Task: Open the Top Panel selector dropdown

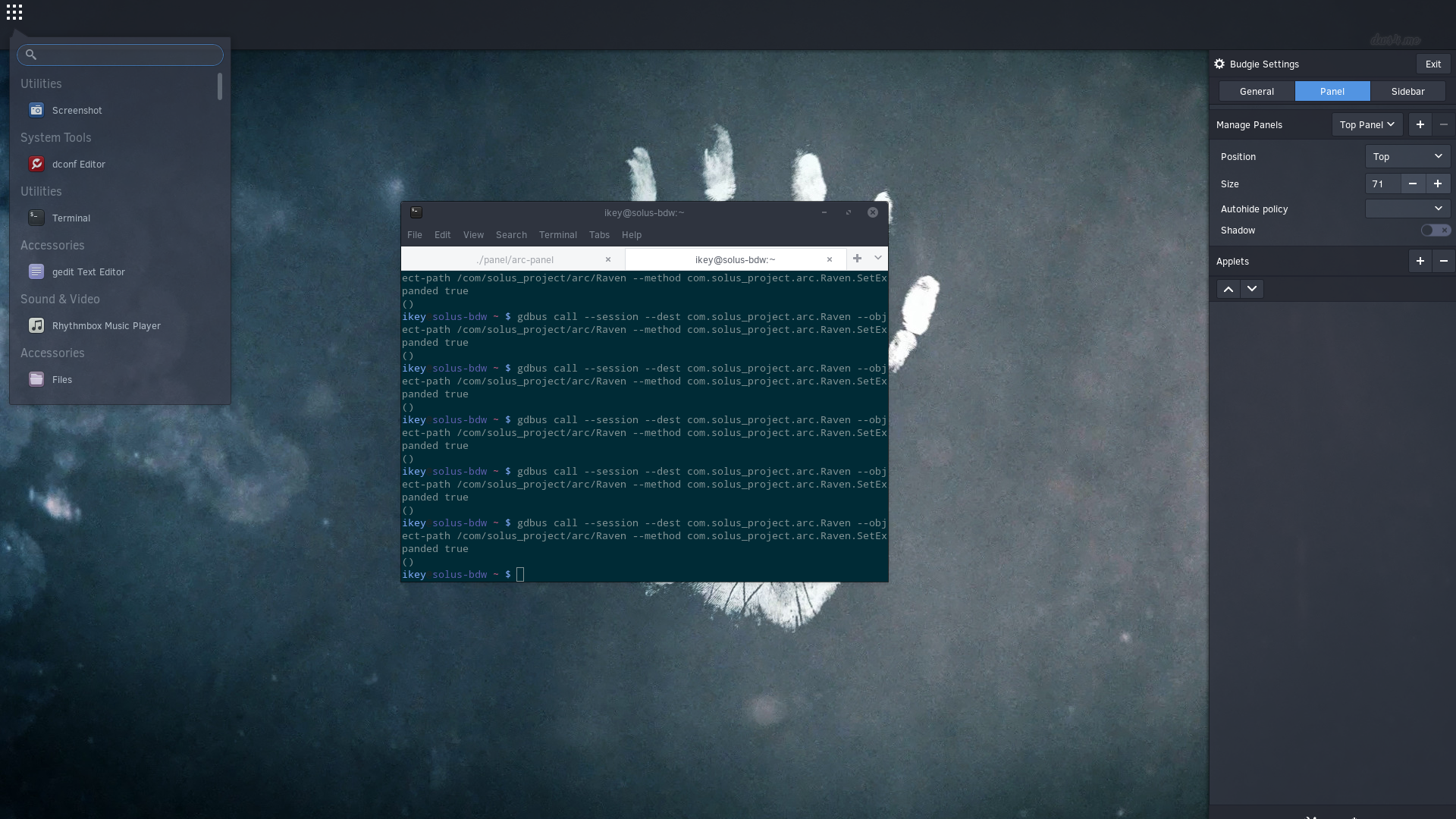Action: tap(1367, 124)
